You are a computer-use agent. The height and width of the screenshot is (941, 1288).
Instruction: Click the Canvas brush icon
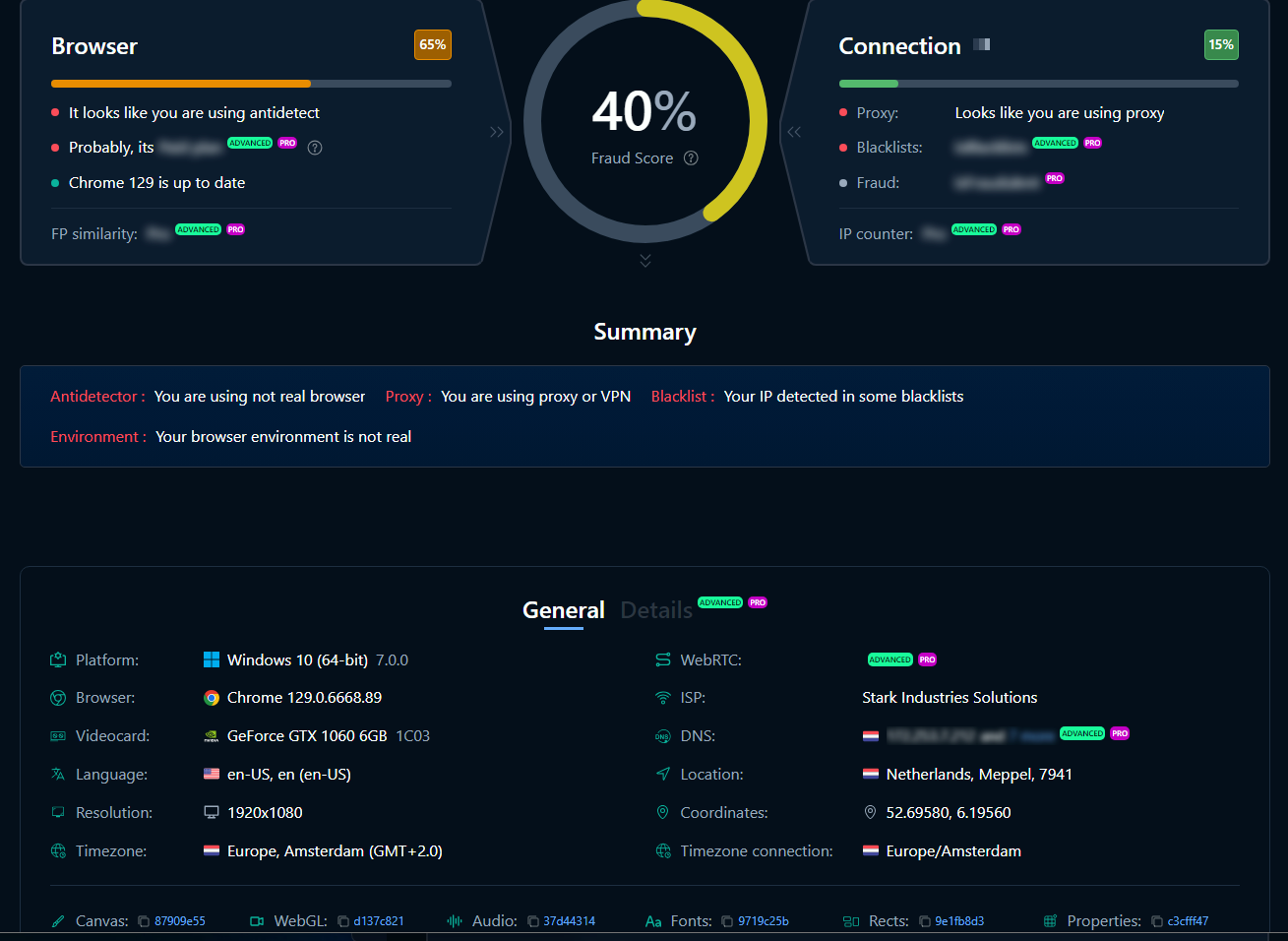(x=59, y=922)
